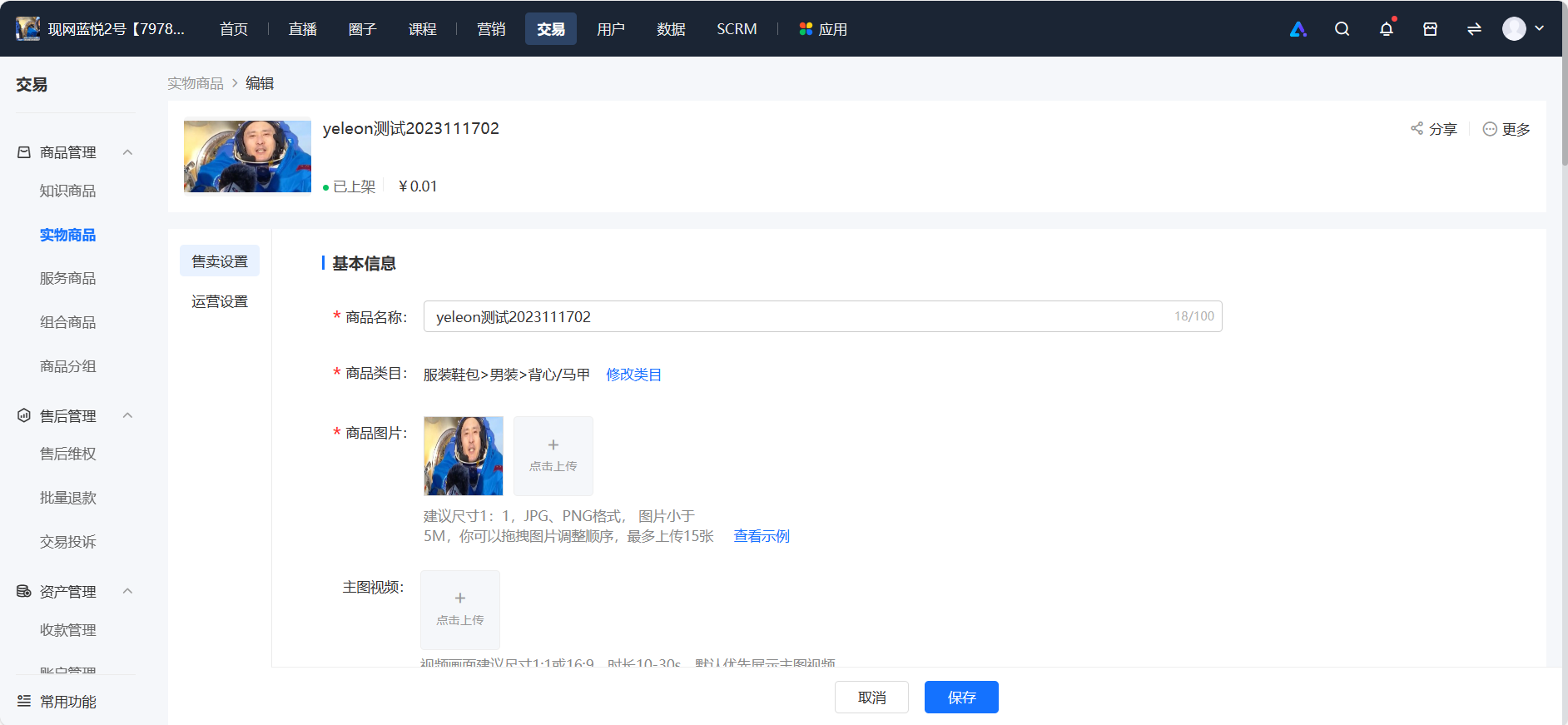Open the user avatar menu
Image resolution: width=1568 pixels, height=725 pixels.
1514,29
